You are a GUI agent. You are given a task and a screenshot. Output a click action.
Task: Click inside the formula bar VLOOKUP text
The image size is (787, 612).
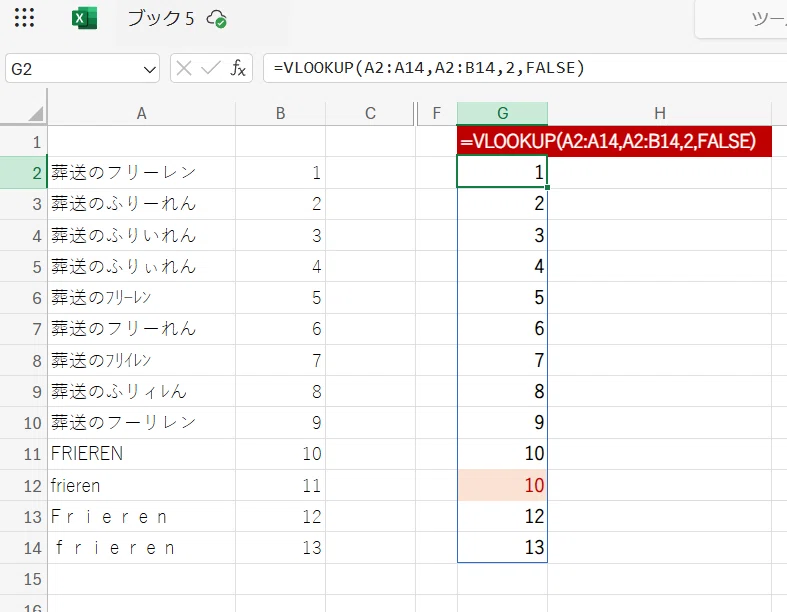click(x=429, y=68)
